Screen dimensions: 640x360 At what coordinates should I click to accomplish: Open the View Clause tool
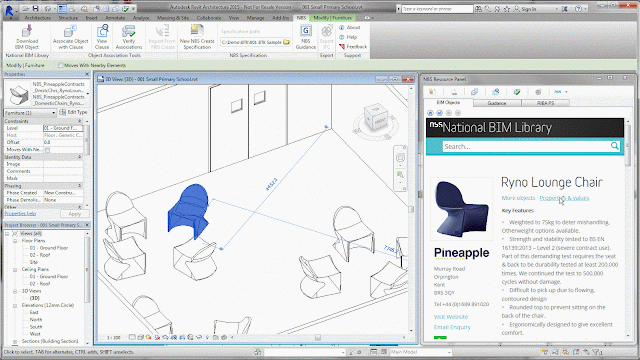(x=102, y=37)
